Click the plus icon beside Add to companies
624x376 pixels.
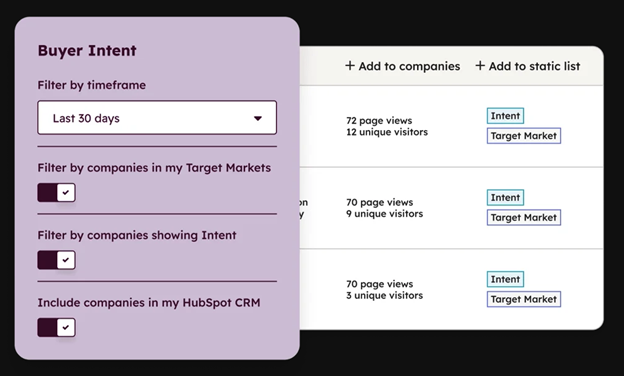350,66
